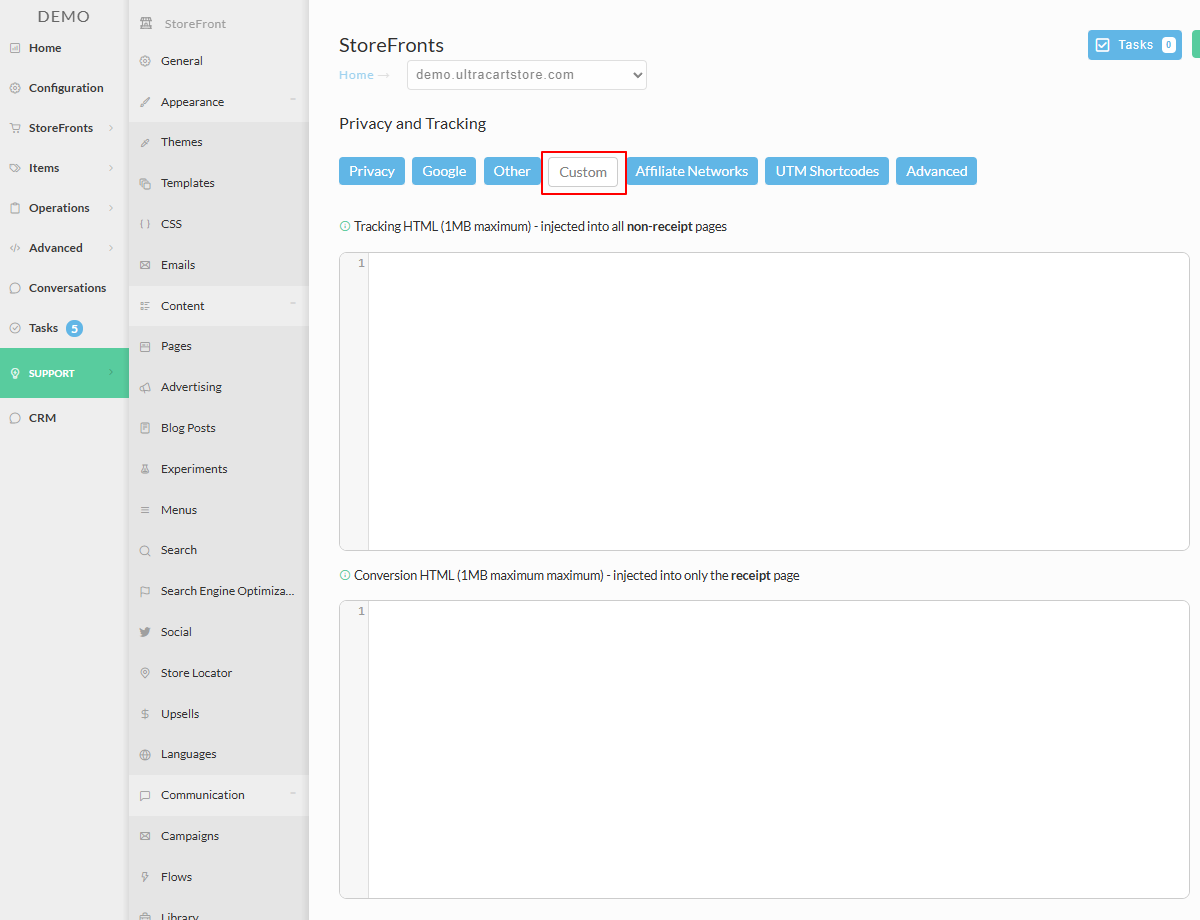Screen dimensions: 1200x920
Task: Open the UTM Shortcodes tab
Action: tap(827, 171)
